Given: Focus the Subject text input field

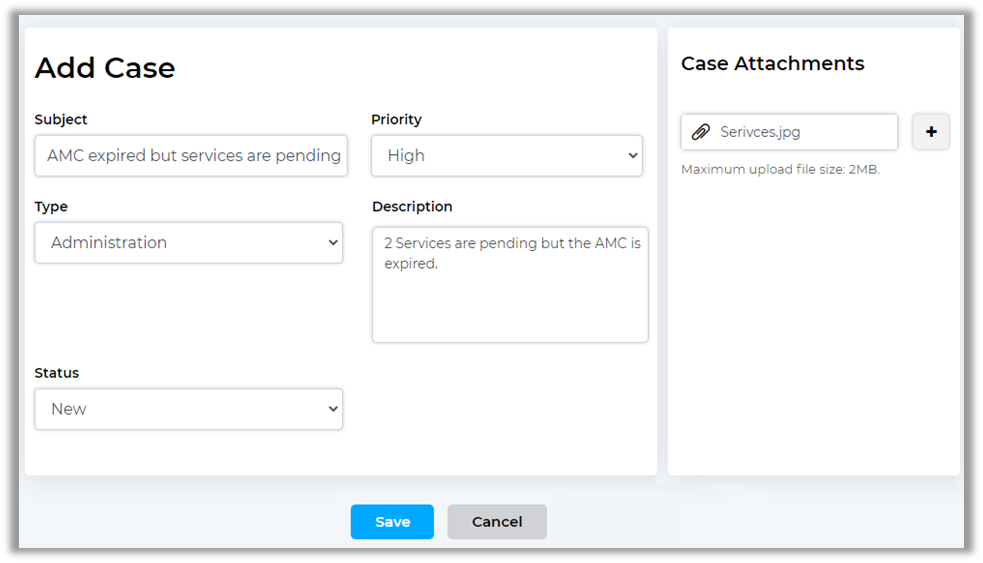Looking at the screenshot, I should [x=192, y=156].
